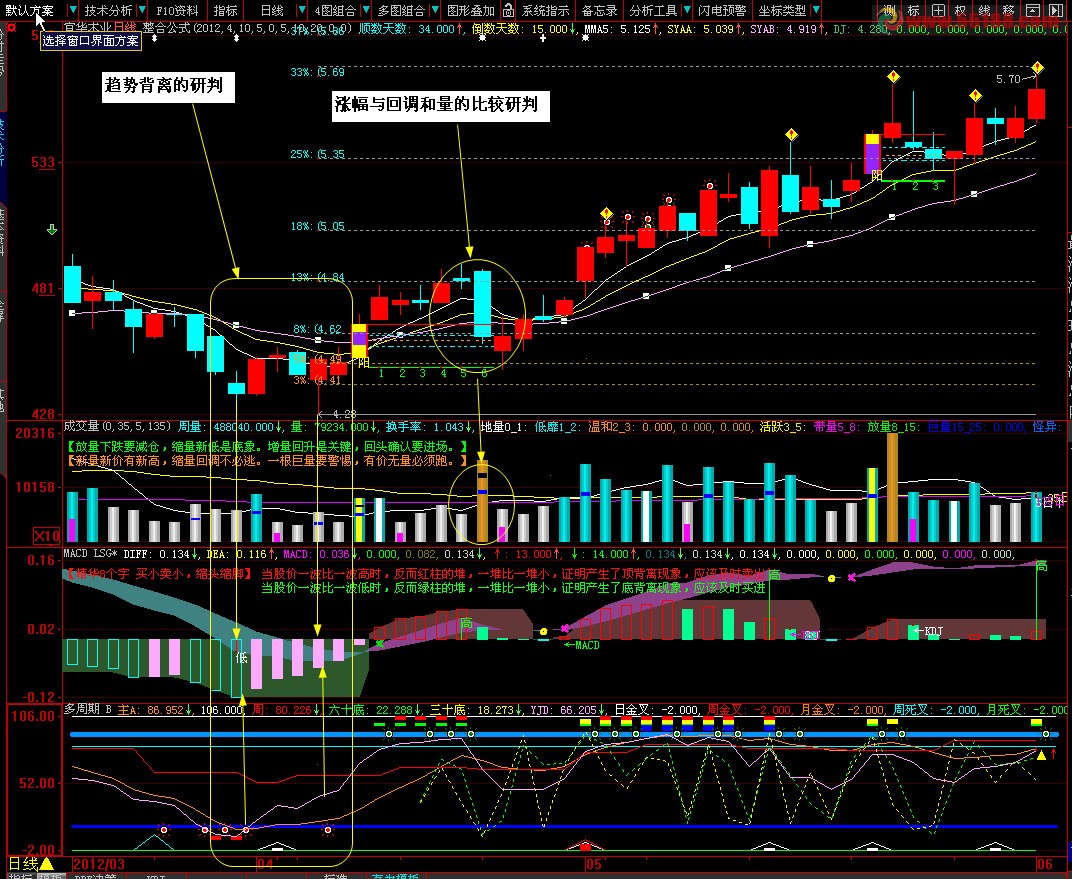Open the dropdown arrow after 默认方案

(72, 10)
